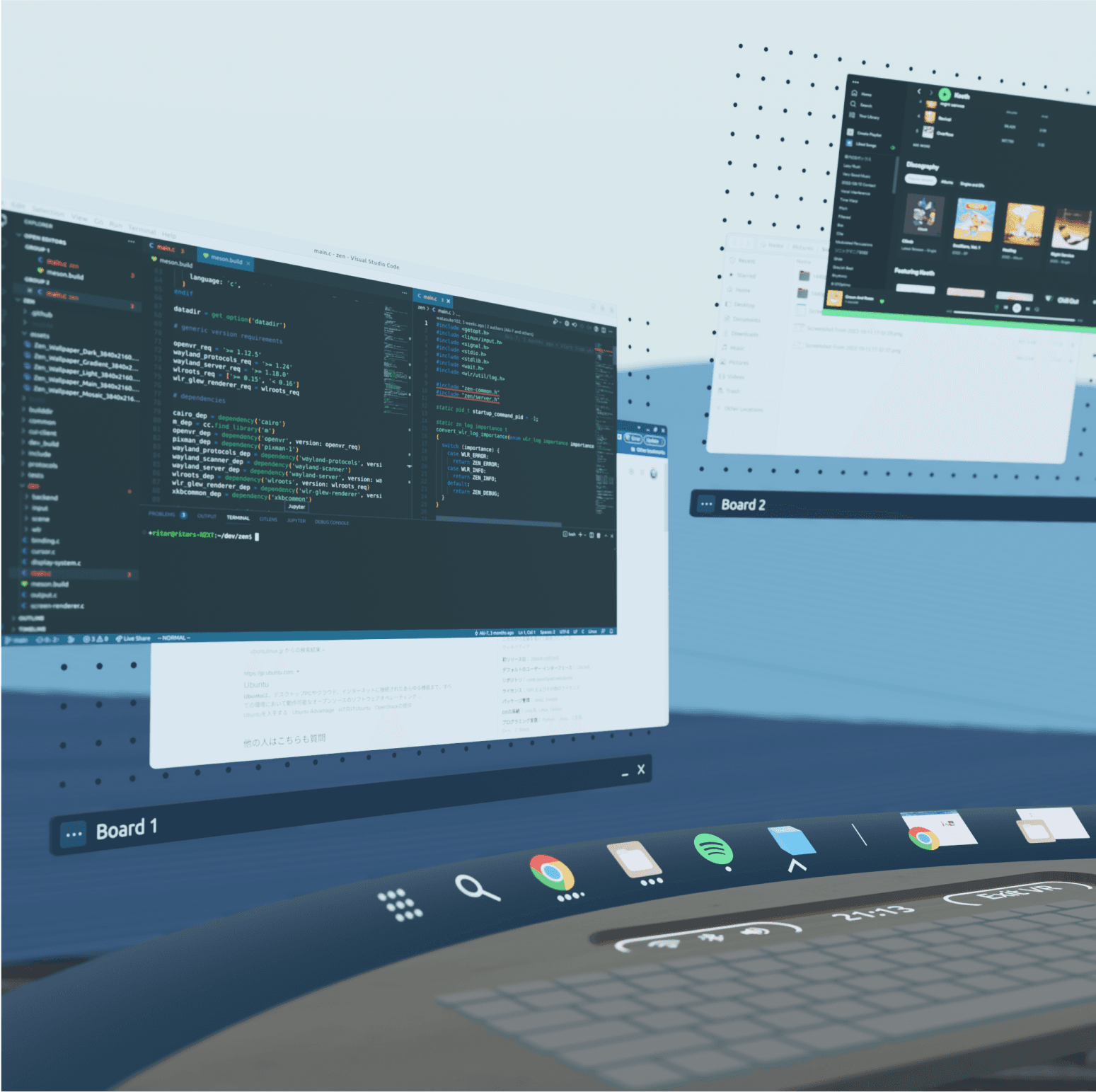Open Trash in the Files window sidebar
Image resolution: width=1096 pixels, height=1092 pixels.
coord(728,391)
